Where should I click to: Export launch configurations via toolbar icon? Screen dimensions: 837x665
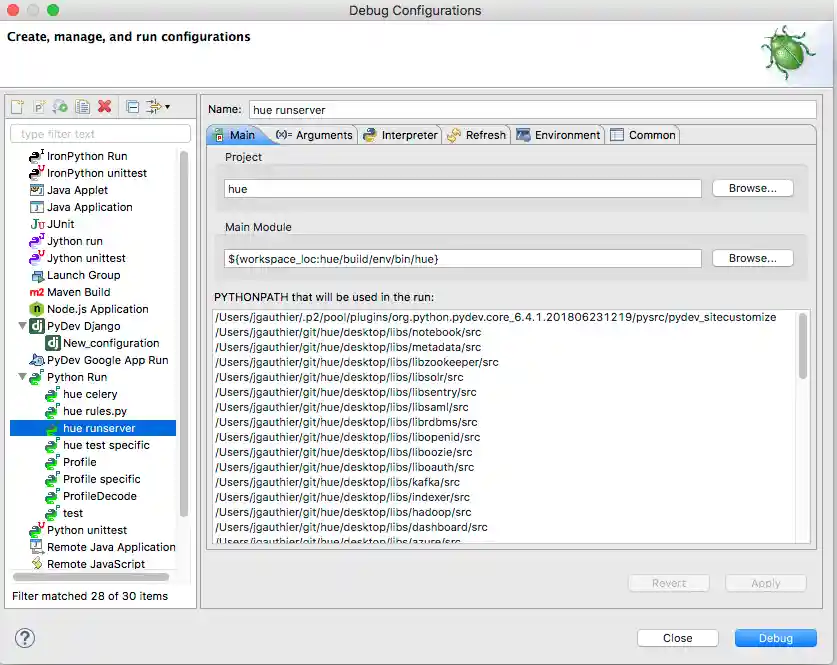click(x=62, y=107)
